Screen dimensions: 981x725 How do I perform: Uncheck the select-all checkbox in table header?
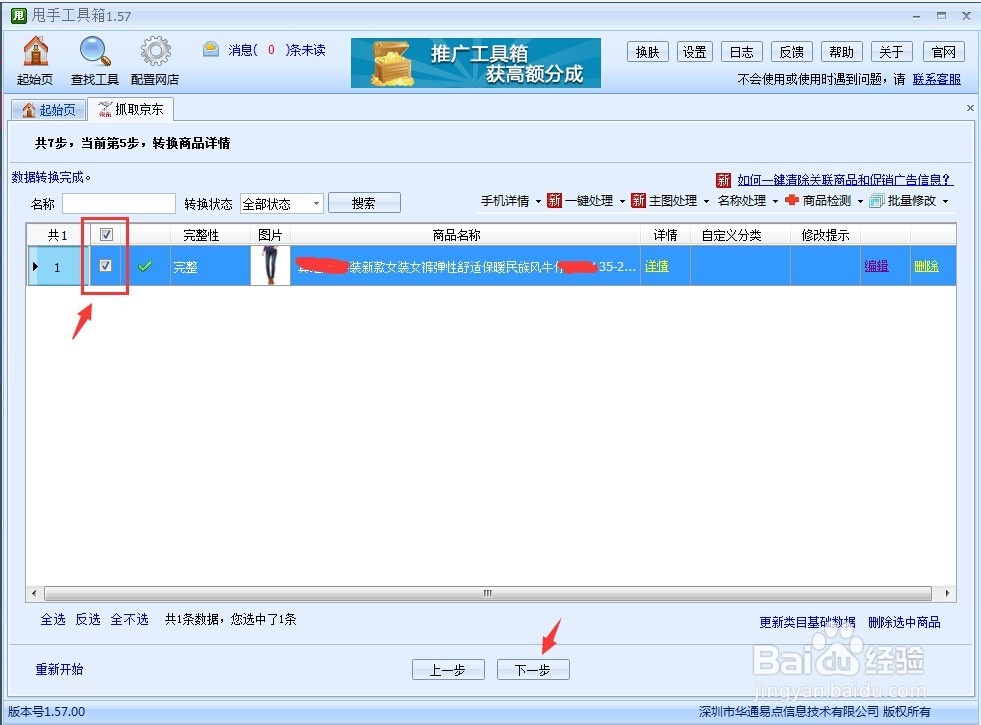pyautogui.click(x=105, y=233)
